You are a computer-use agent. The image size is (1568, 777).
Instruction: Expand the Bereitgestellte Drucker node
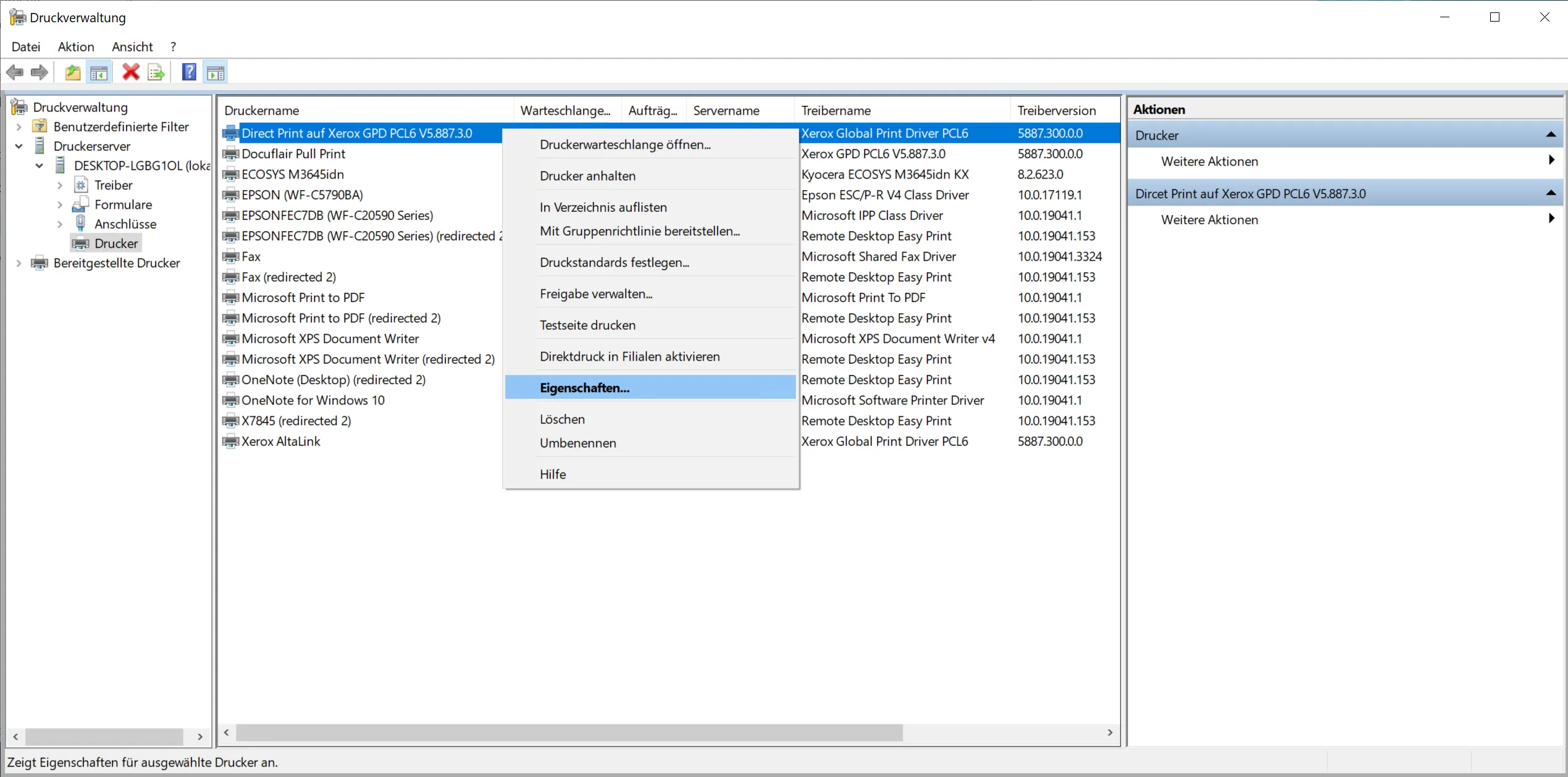(19, 263)
